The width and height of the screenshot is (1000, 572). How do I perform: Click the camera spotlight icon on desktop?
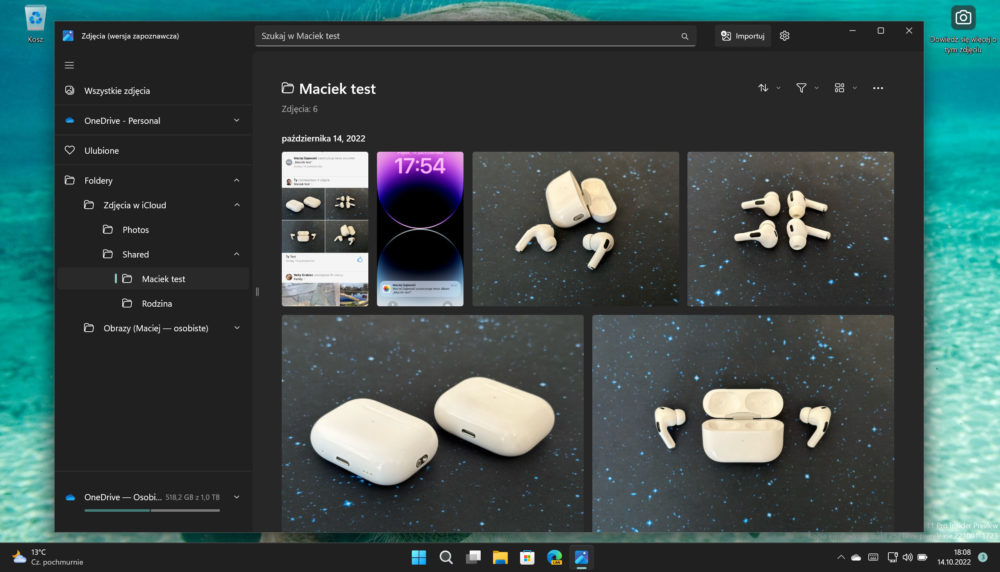point(962,17)
